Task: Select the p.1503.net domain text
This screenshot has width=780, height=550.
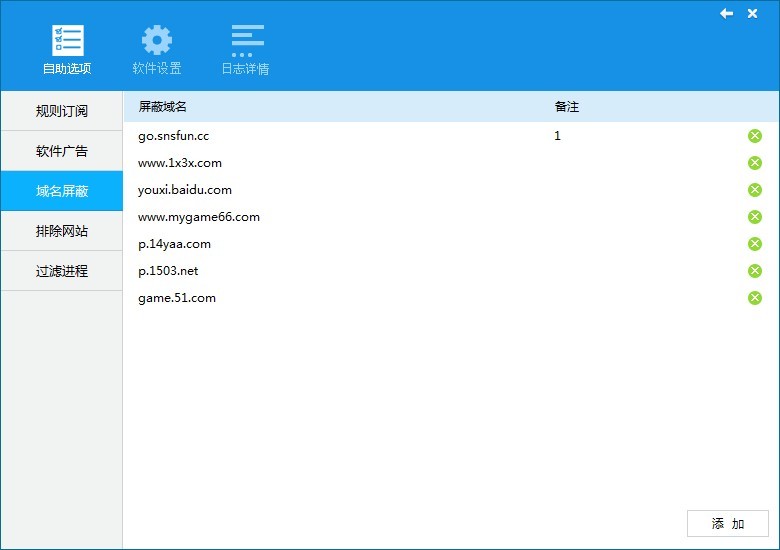Action: [168, 271]
